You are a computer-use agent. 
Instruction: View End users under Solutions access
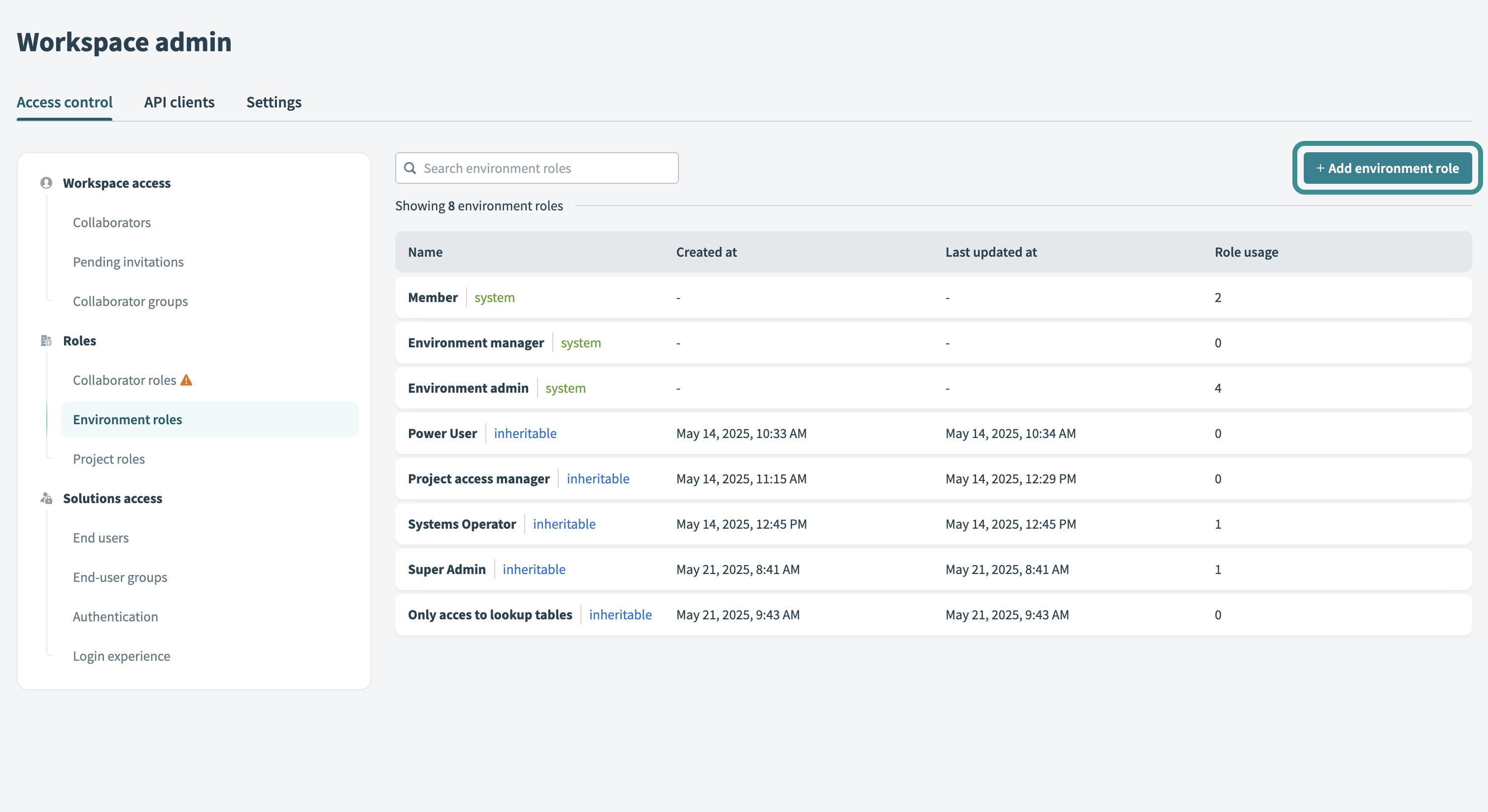(x=101, y=537)
